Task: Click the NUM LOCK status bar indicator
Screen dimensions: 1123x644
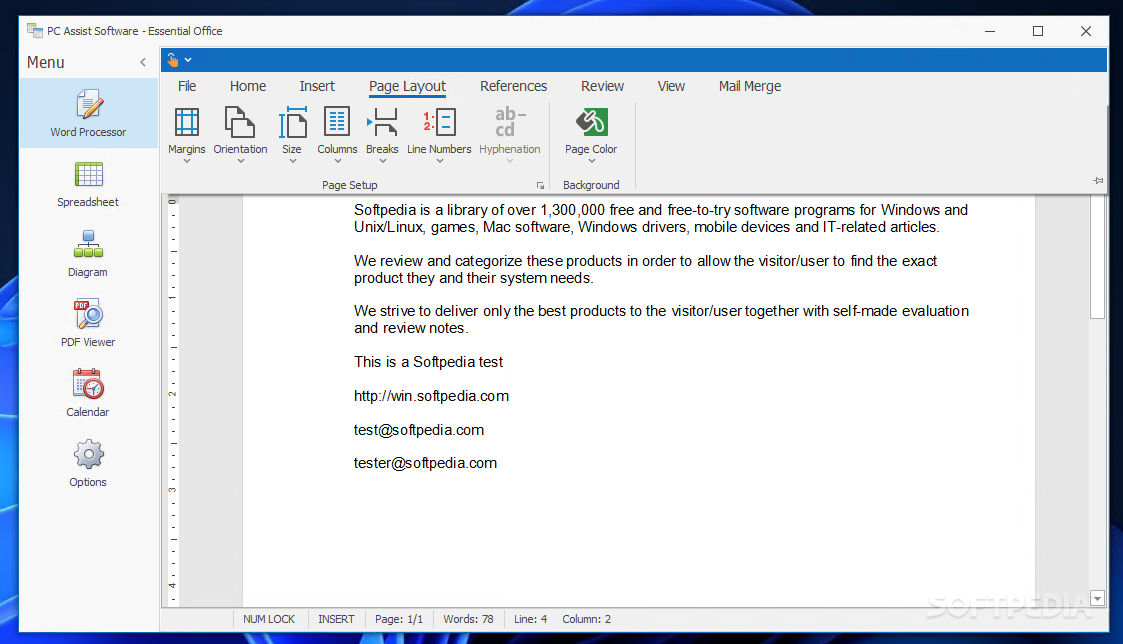Action: click(x=269, y=619)
